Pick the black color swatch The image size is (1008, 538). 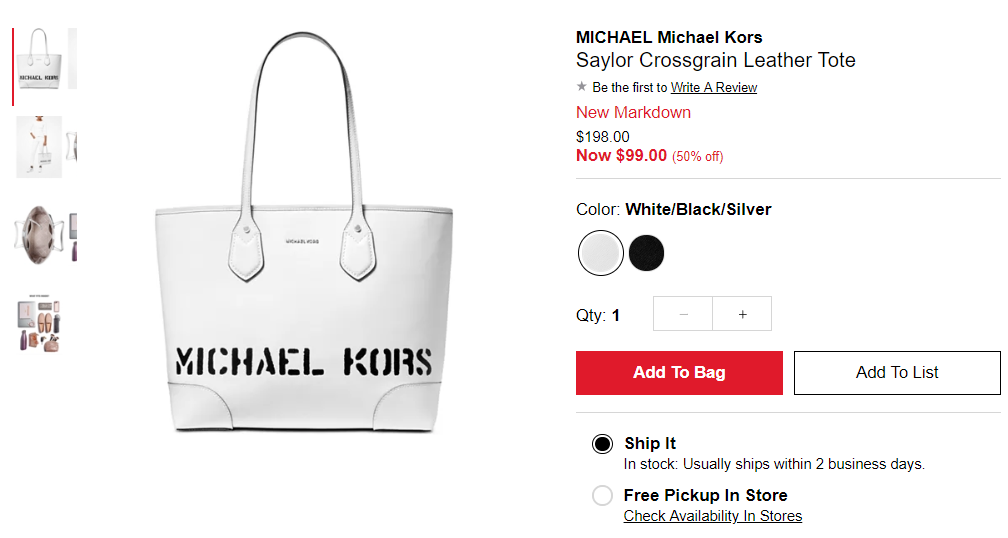[646, 253]
